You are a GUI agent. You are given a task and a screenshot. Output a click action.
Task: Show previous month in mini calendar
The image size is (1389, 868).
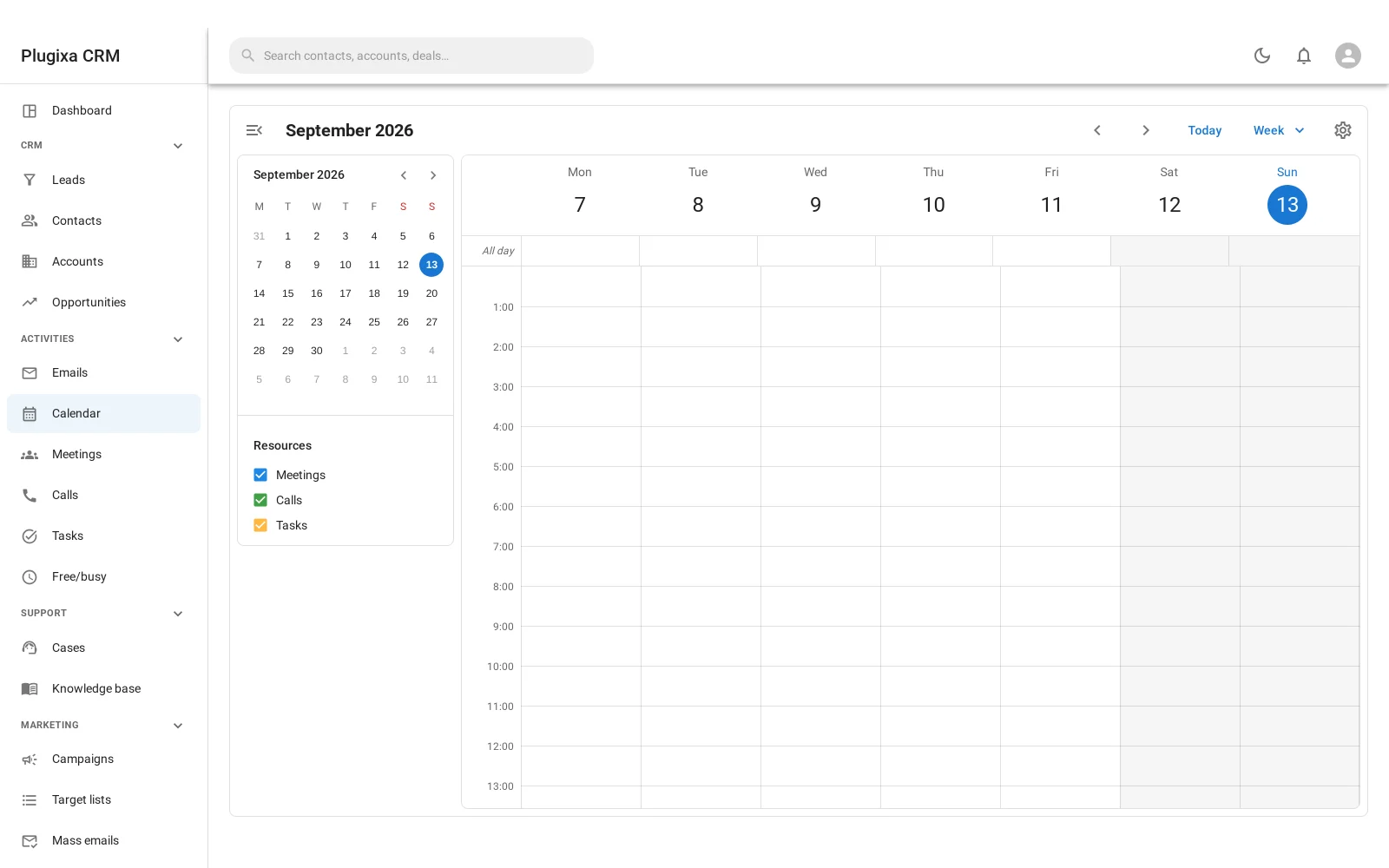(404, 175)
